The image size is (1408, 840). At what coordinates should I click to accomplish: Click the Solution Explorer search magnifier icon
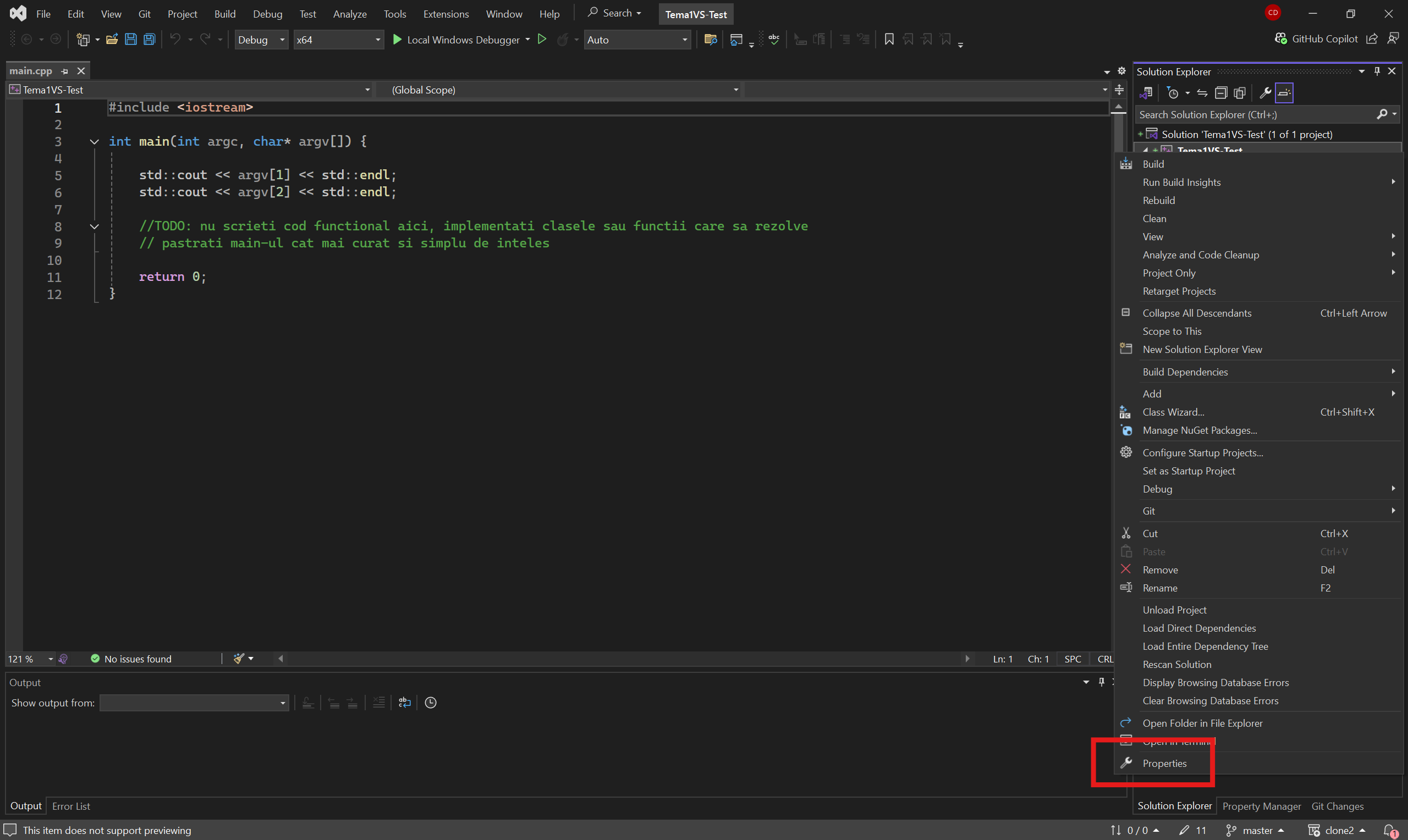1382,114
